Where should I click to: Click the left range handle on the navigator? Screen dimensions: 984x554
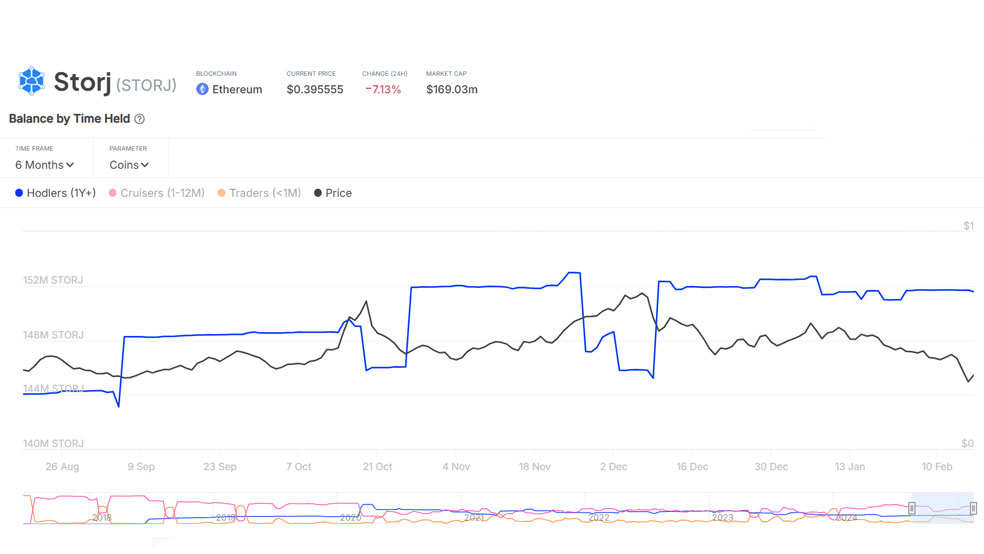pos(912,508)
